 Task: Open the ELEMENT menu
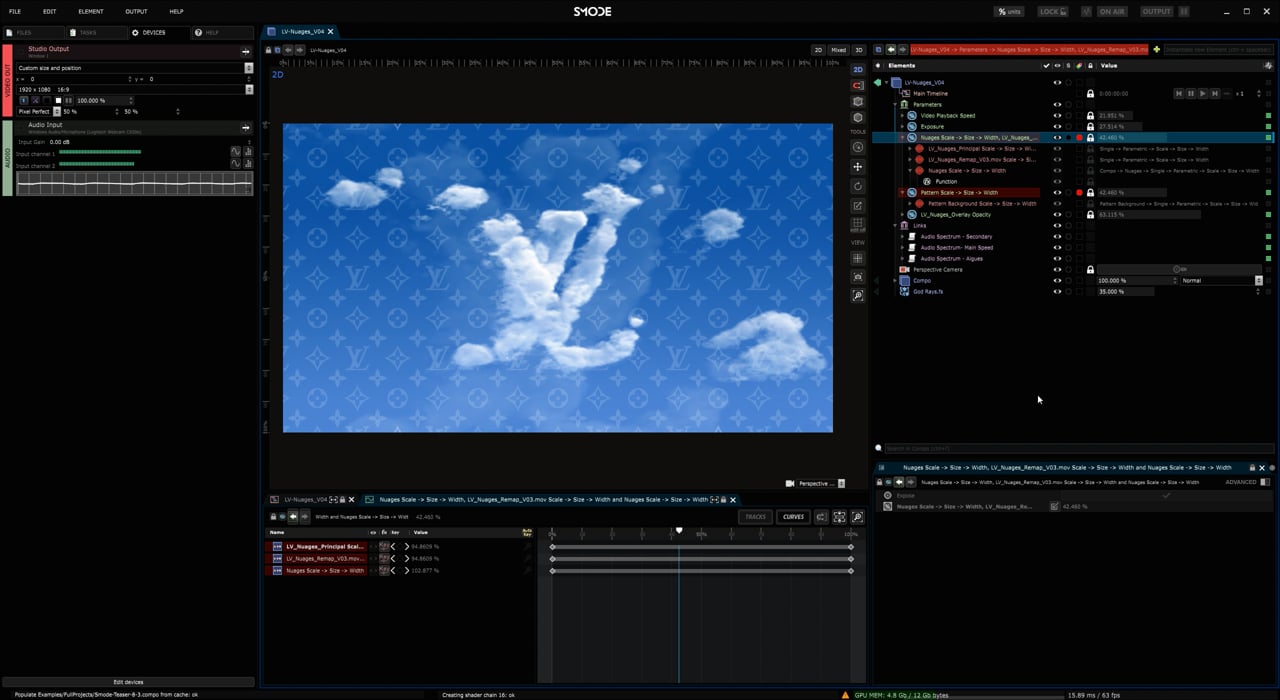pos(91,11)
